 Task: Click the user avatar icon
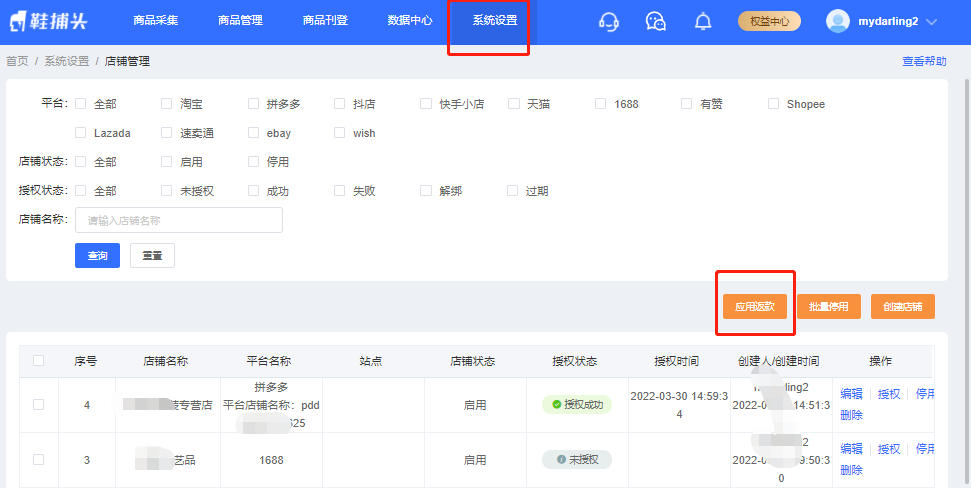(x=838, y=21)
